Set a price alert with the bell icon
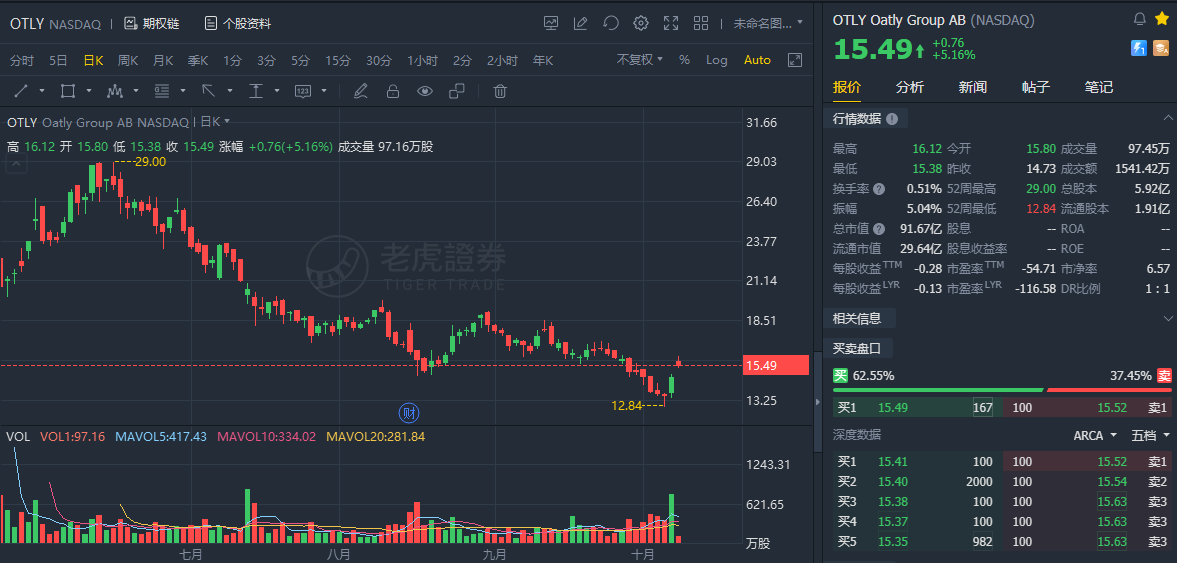 pos(1139,19)
